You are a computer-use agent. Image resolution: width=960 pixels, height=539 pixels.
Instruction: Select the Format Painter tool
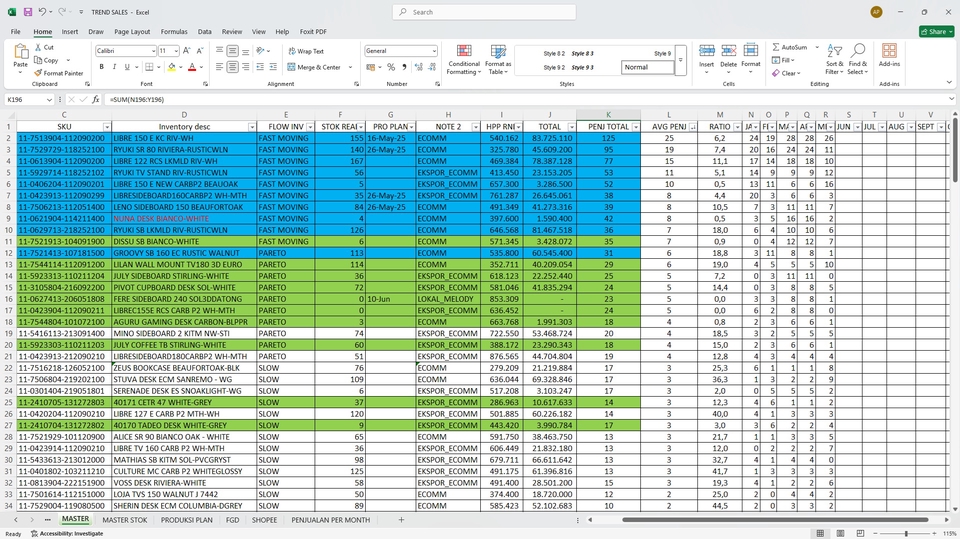point(58,73)
